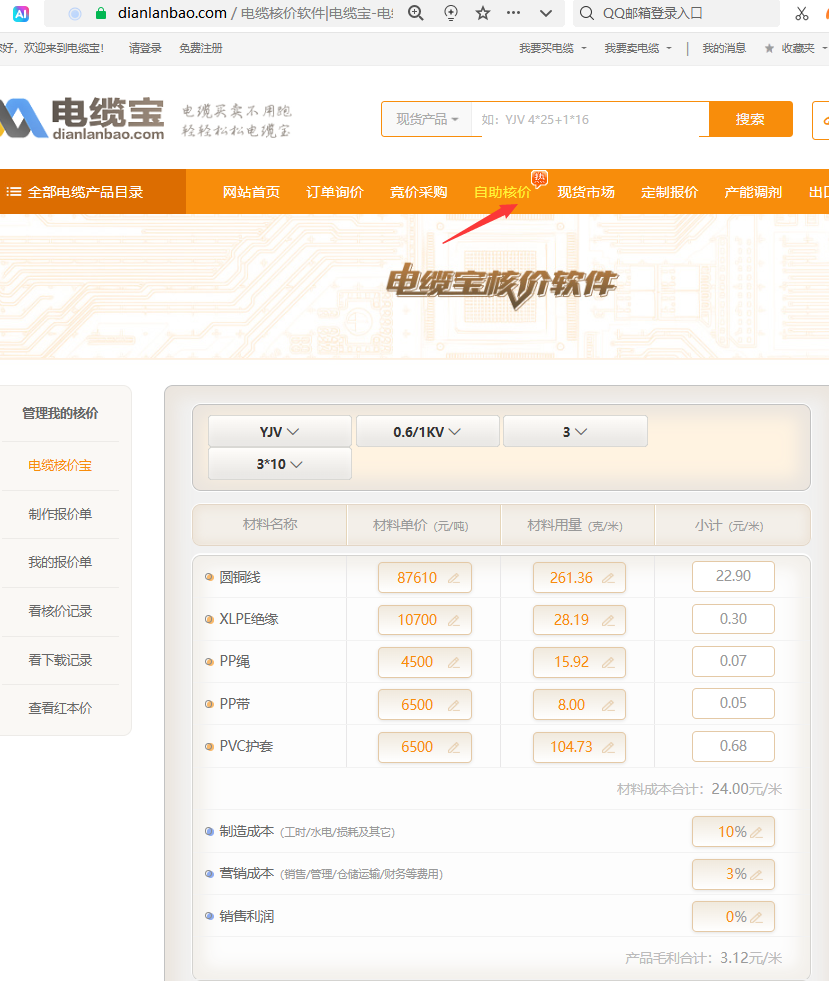
Task: Open the 竞价采购 nav tab
Action: 419,192
